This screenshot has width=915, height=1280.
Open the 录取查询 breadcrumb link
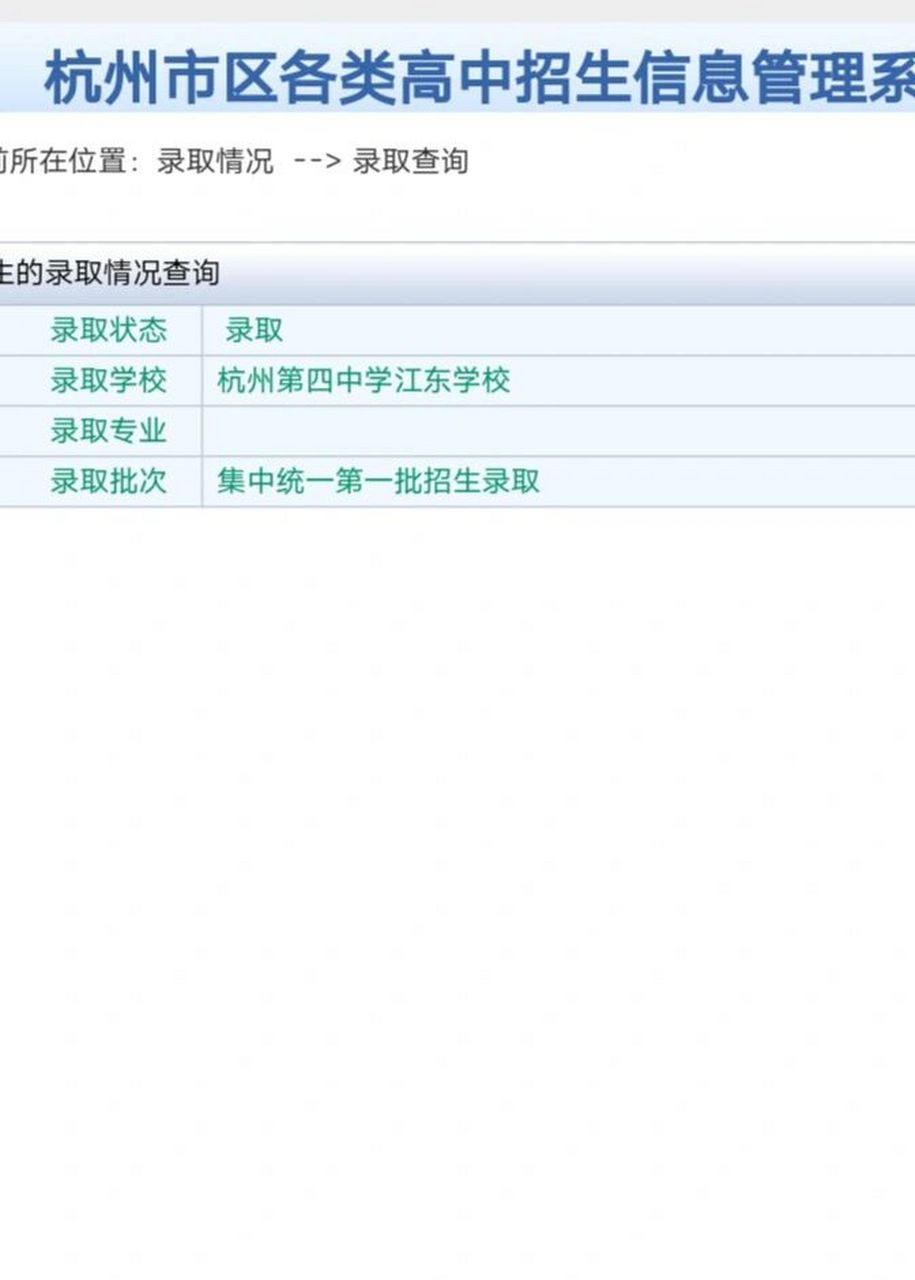point(412,158)
